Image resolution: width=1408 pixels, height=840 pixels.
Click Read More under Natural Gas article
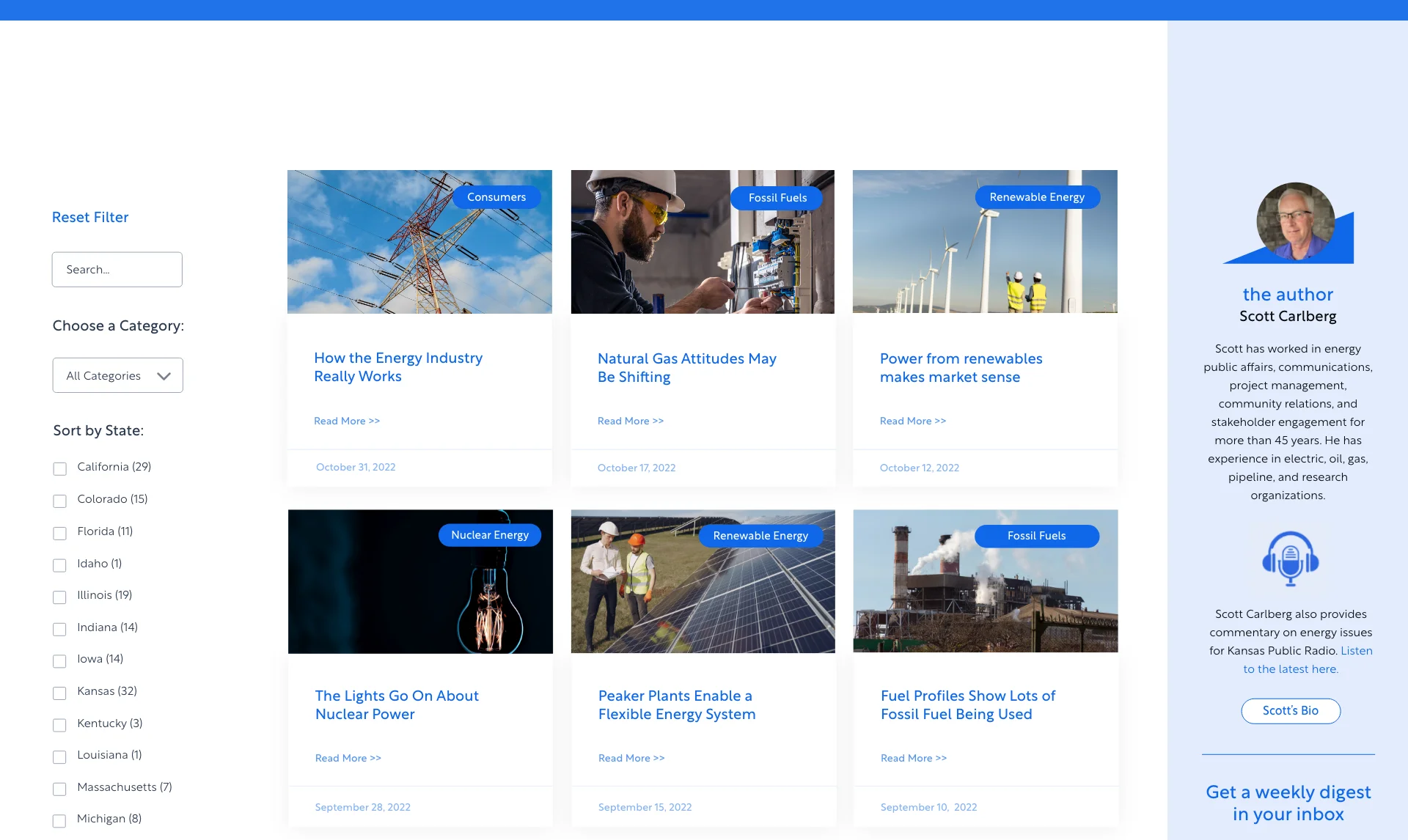tap(631, 421)
